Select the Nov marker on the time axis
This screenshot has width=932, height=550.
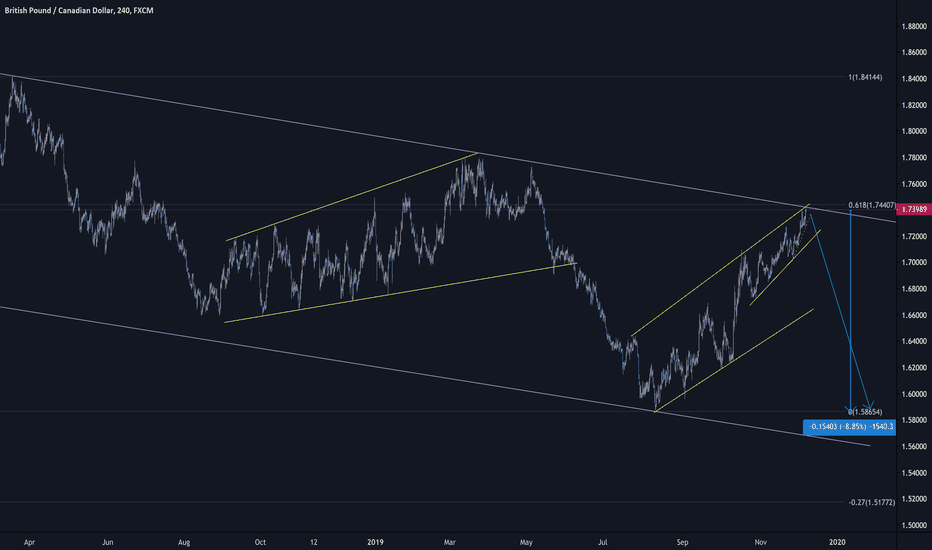[x=758, y=541]
